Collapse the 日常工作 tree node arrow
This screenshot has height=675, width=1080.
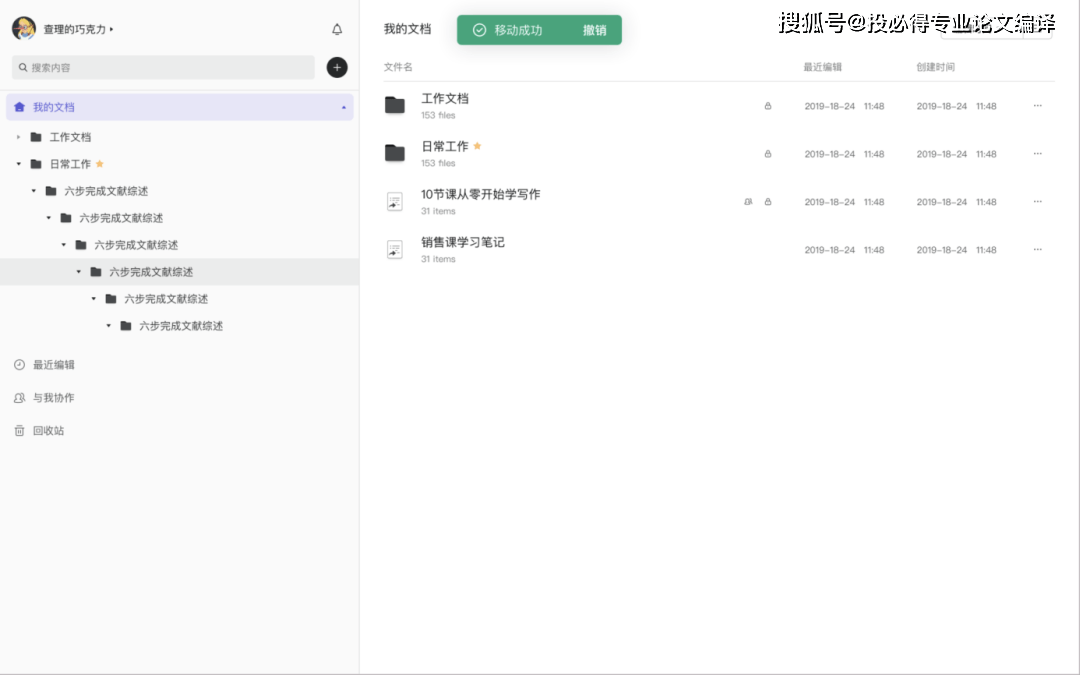click(x=19, y=164)
